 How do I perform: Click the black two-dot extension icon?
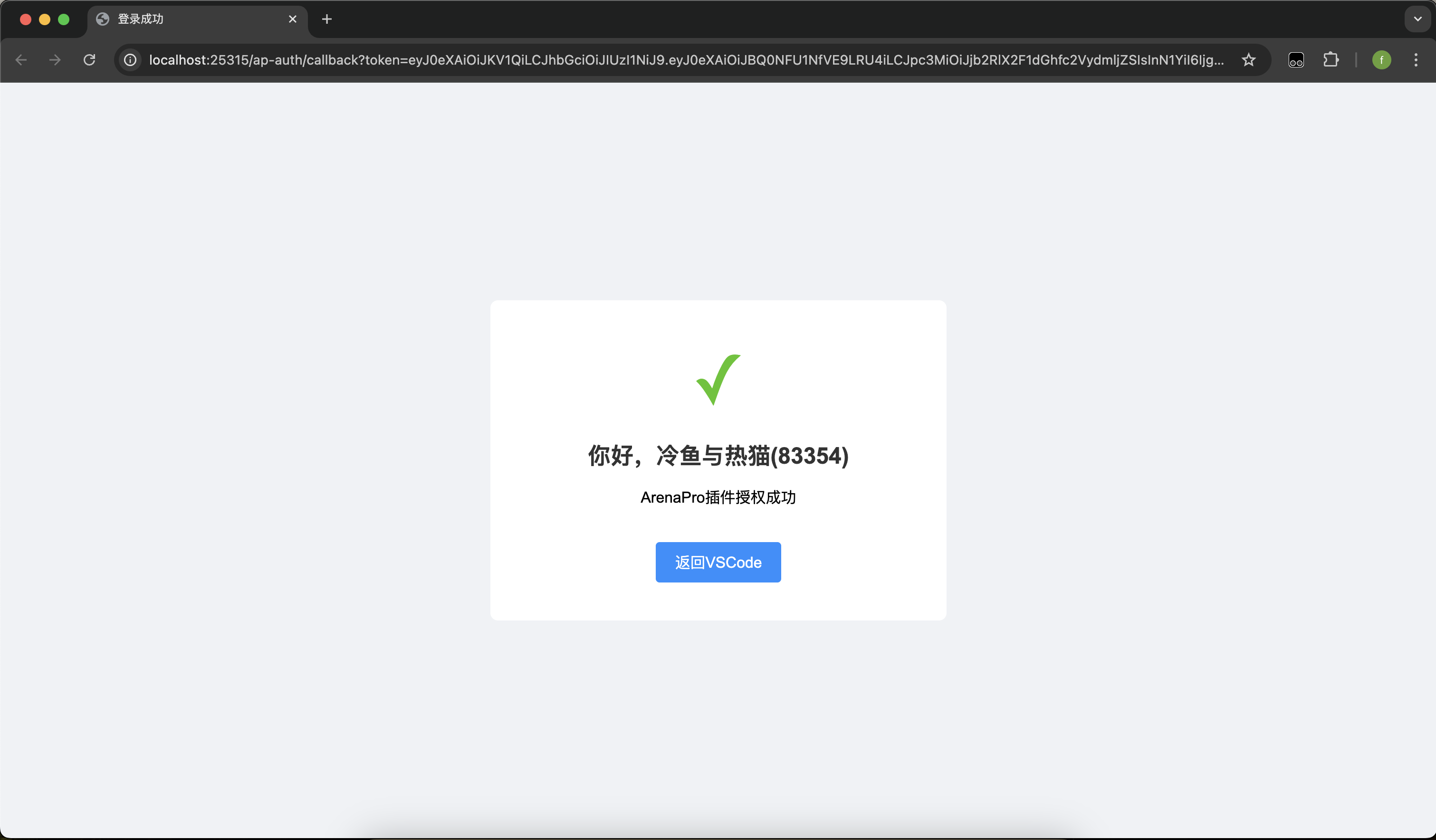[x=1295, y=60]
